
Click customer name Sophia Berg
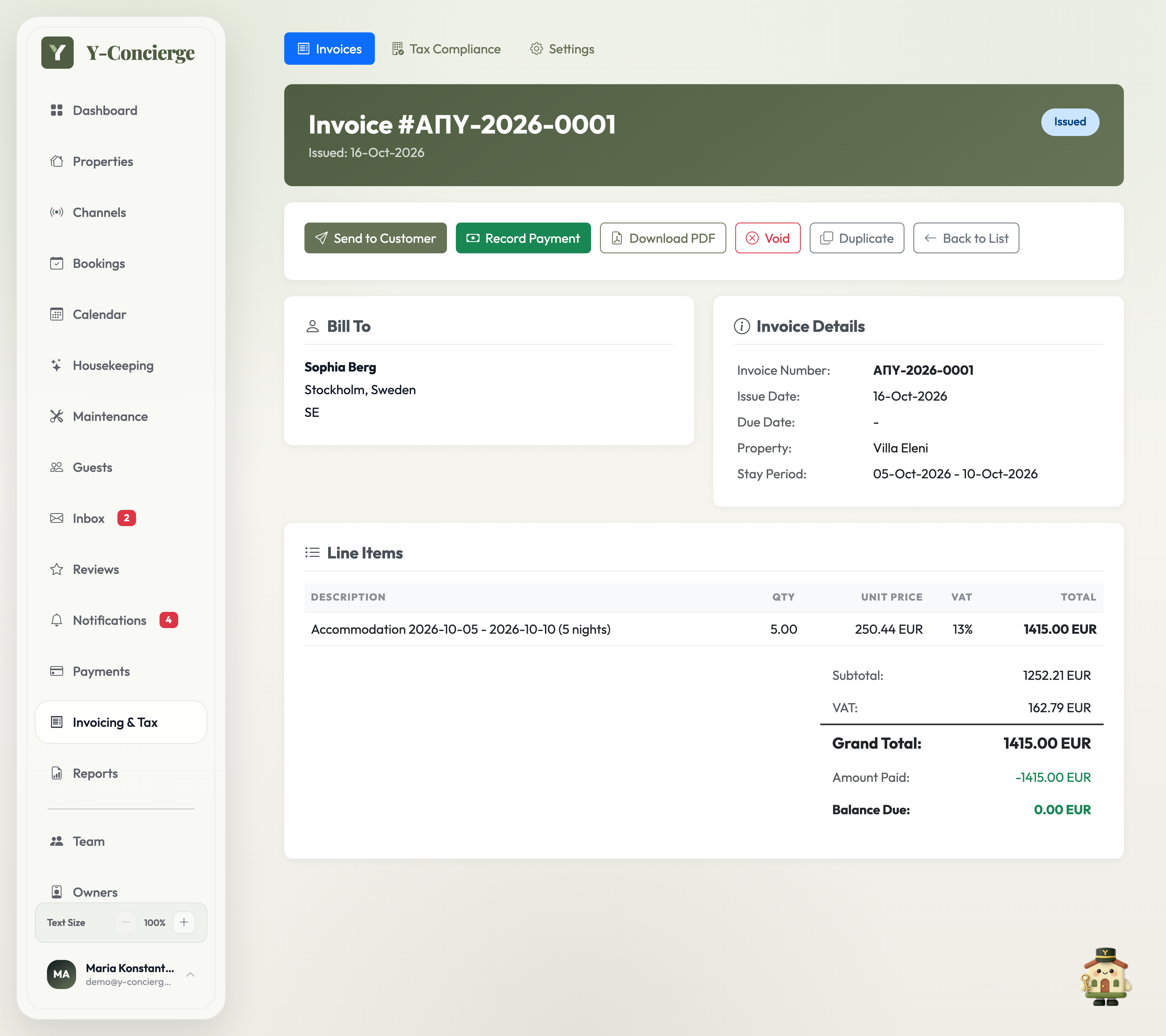pos(340,367)
